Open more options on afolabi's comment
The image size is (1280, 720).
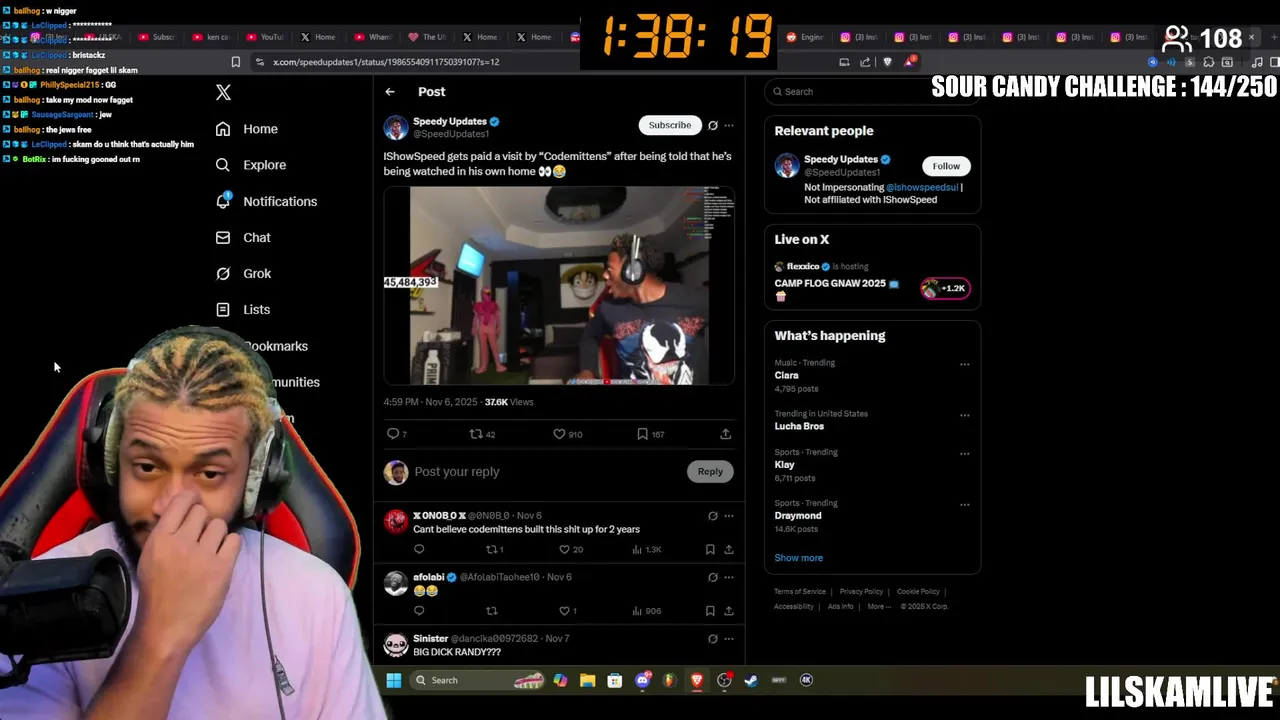[729, 577]
